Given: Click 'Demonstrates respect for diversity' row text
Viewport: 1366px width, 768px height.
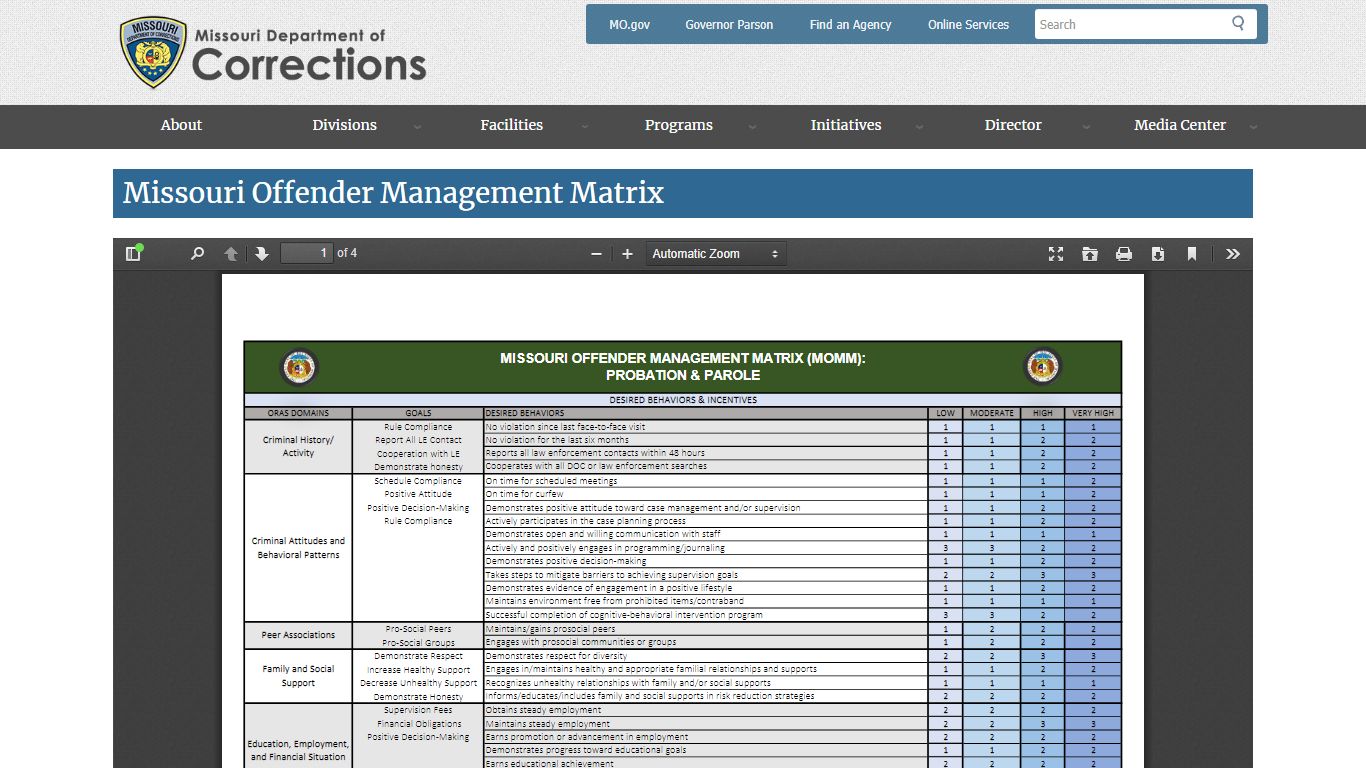Looking at the screenshot, I should [556, 656].
